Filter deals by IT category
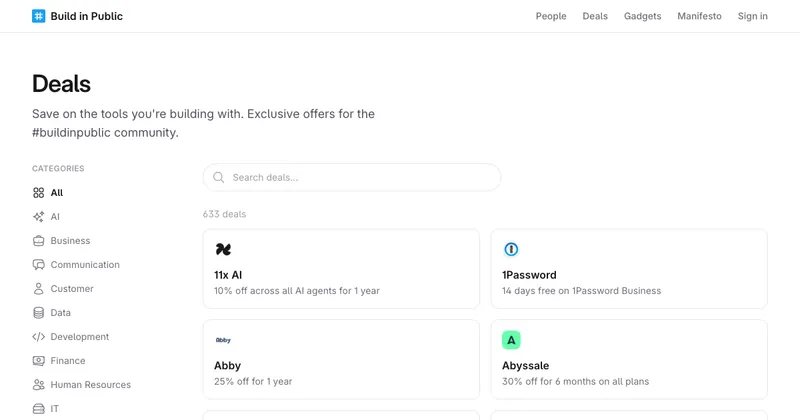 [55, 409]
